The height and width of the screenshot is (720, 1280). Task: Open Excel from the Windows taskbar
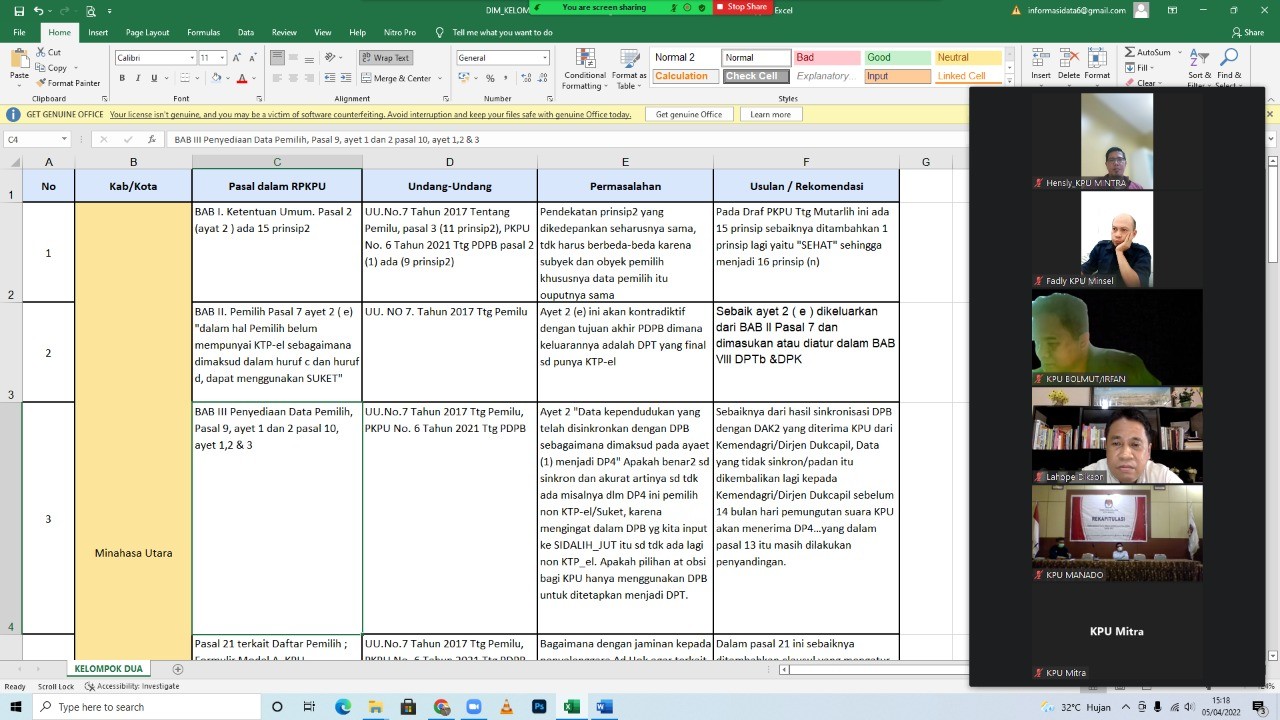[x=571, y=707]
